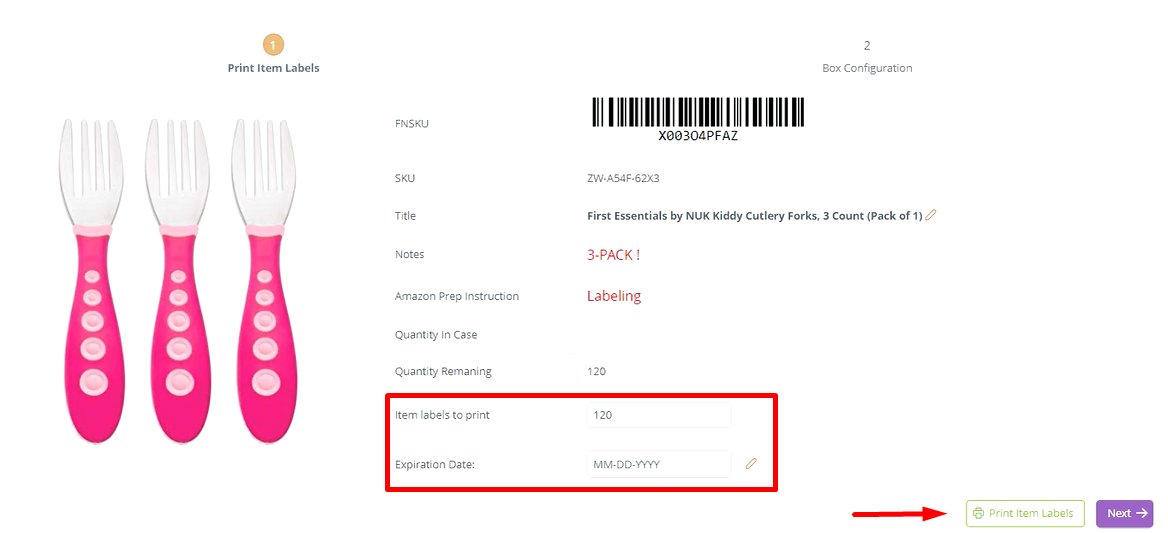Screen dimensions: 1168x533
Task: Click the FNSKU code X003O4PFAZ text
Action: (698, 136)
